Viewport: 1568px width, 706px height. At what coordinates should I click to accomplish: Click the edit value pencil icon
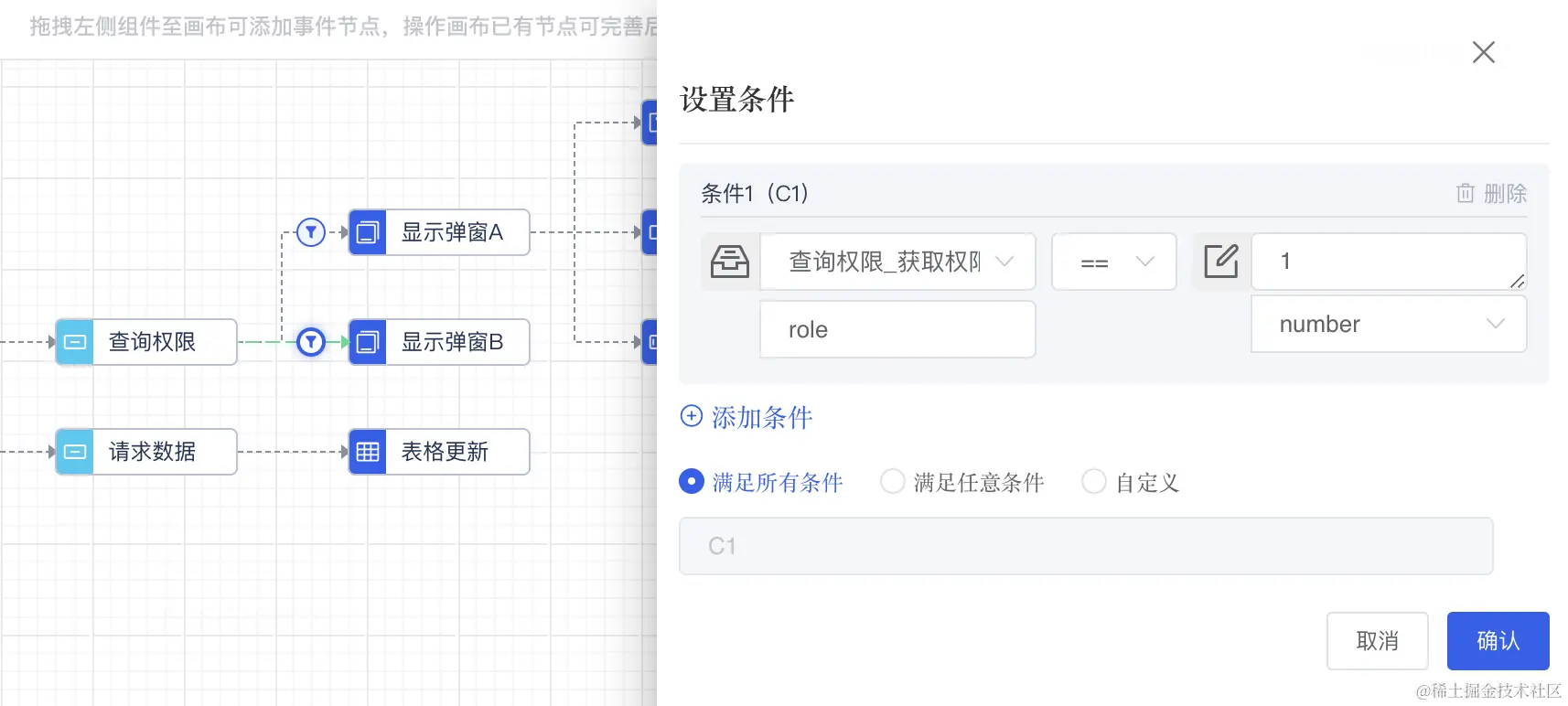(x=1221, y=262)
